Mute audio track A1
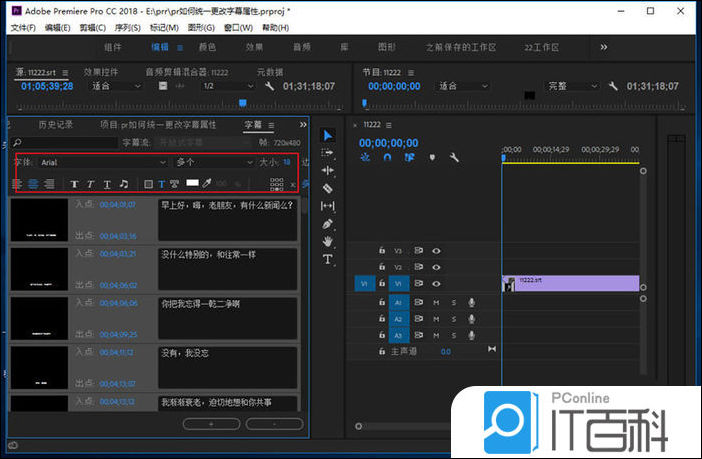This screenshot has width=702, height=459. [436, 302]
